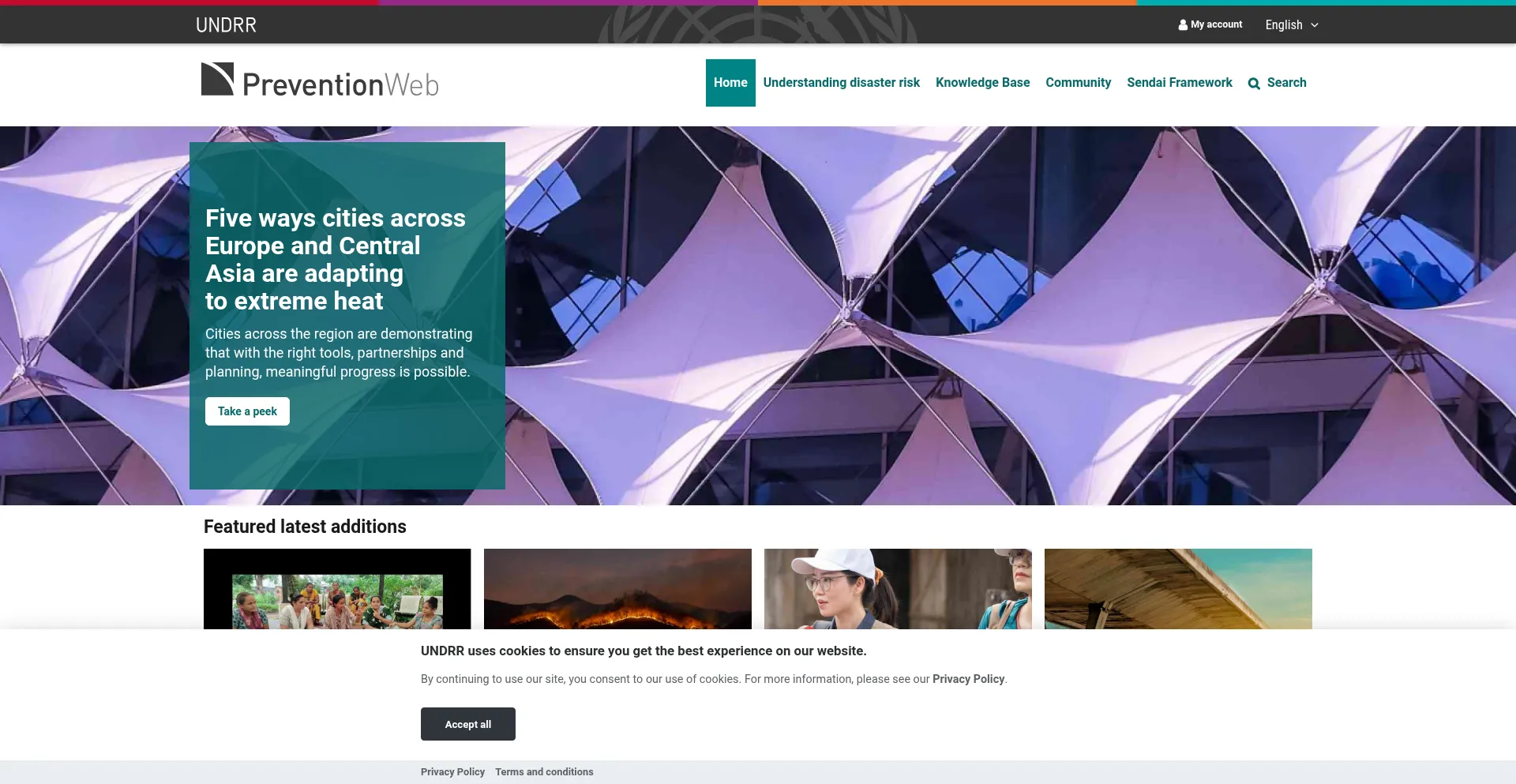Viewport: 1516px width, 784px height.
Task: Open Understanding disaster risk menu
Action: tap(841, 83)
